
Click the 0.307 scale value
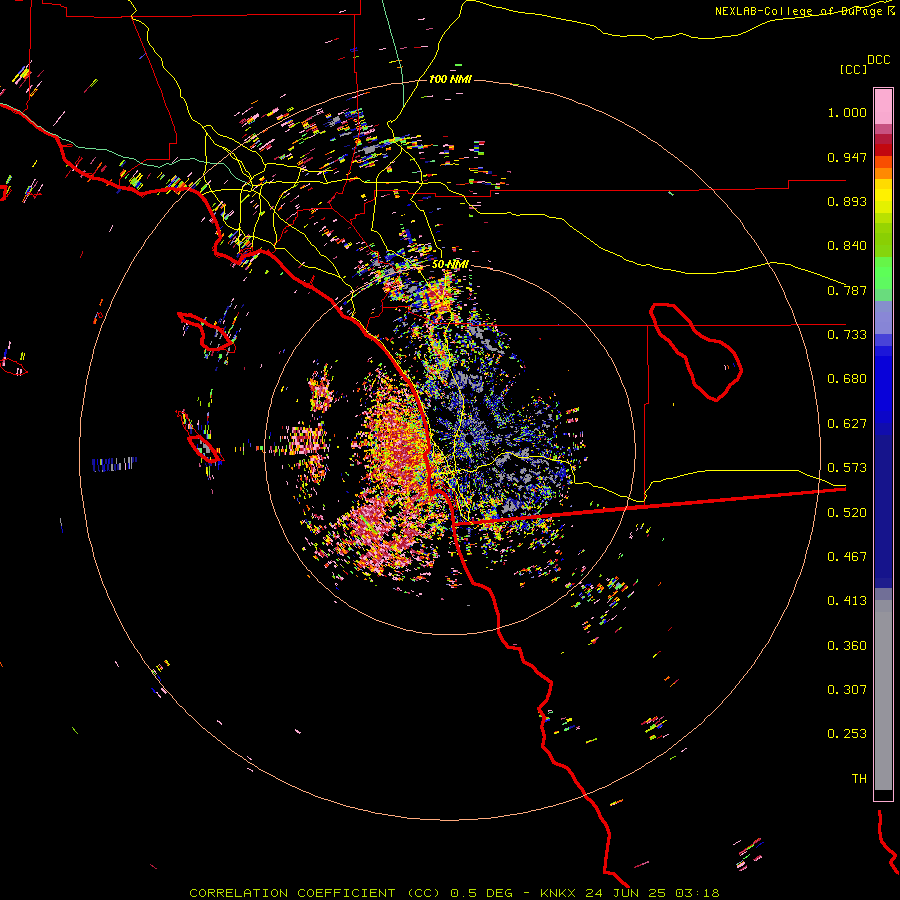coord(847,690)
